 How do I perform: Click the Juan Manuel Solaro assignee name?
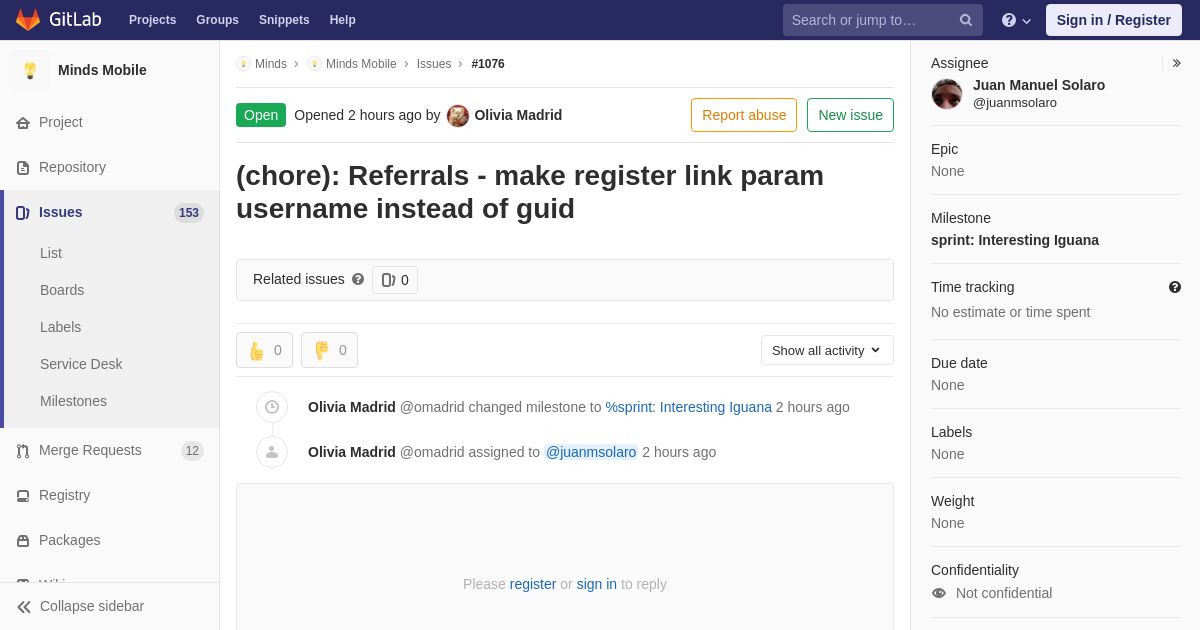pos(1039,85)
